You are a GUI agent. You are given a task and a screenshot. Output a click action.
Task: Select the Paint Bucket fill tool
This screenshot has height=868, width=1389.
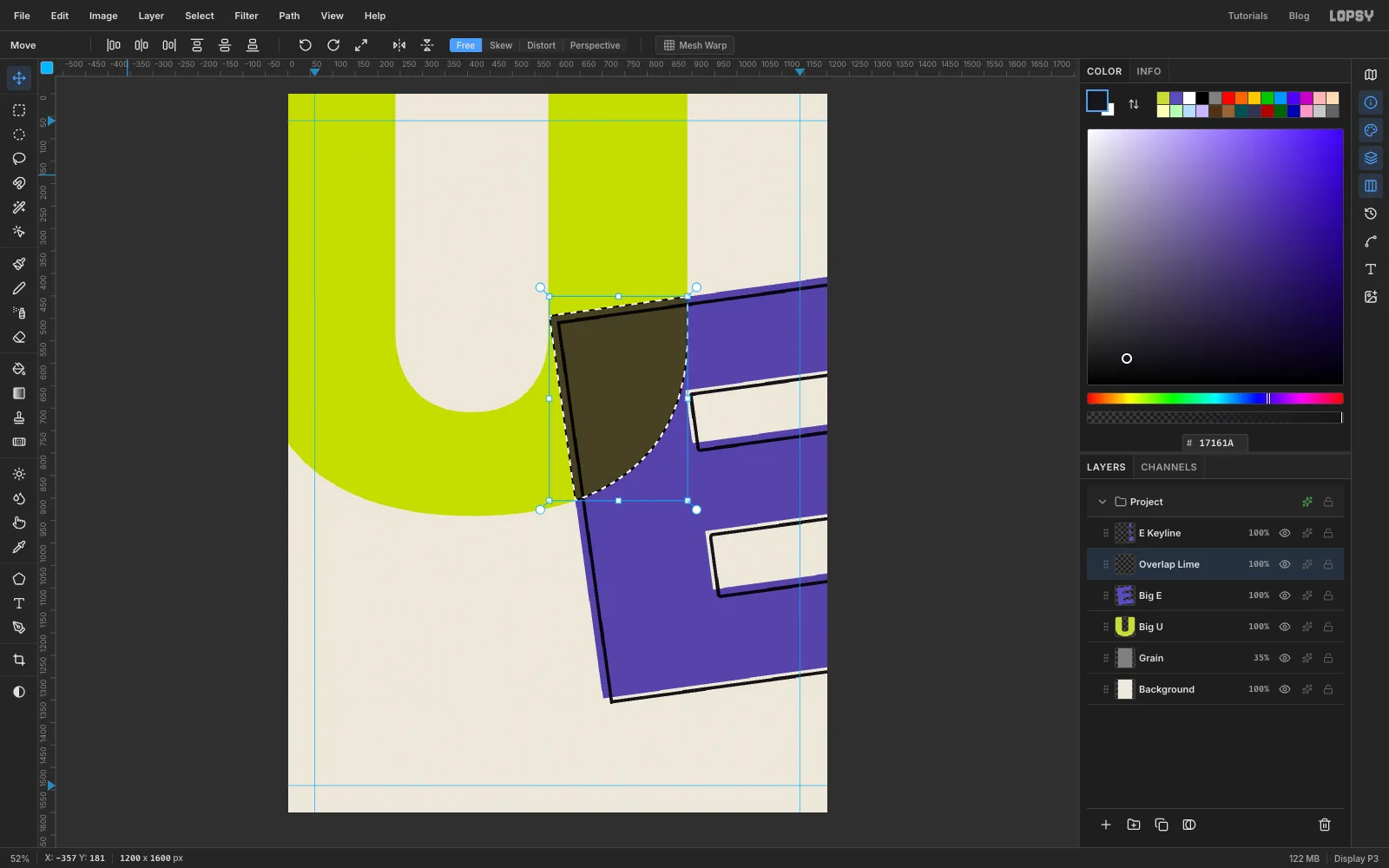[x=19, y=369]
